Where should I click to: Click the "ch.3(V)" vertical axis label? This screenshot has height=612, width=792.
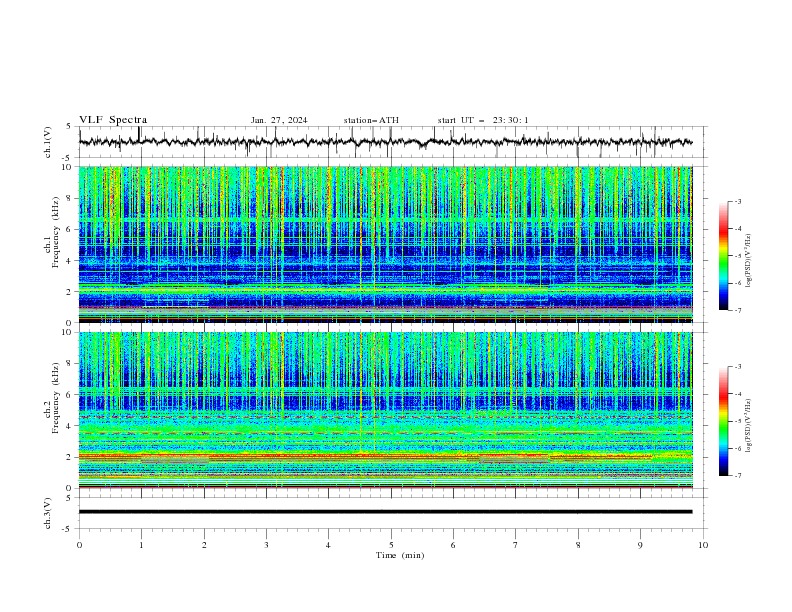tap(48, 513)
